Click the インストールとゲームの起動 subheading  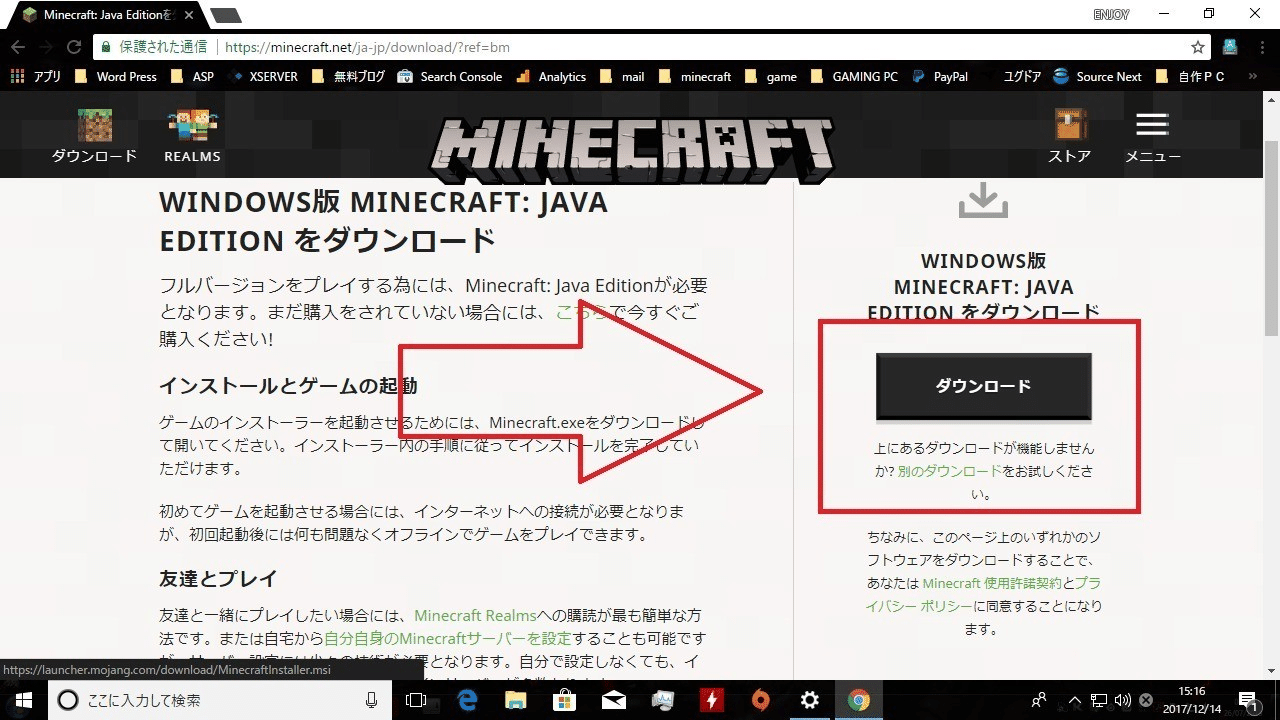[288, 386]
